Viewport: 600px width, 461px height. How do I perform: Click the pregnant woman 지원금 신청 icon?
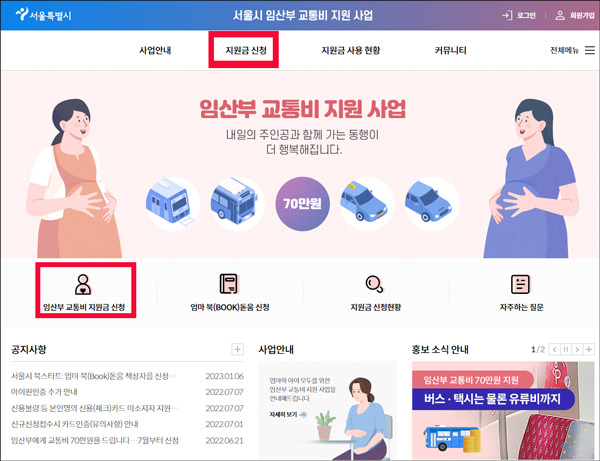[83, 284]
